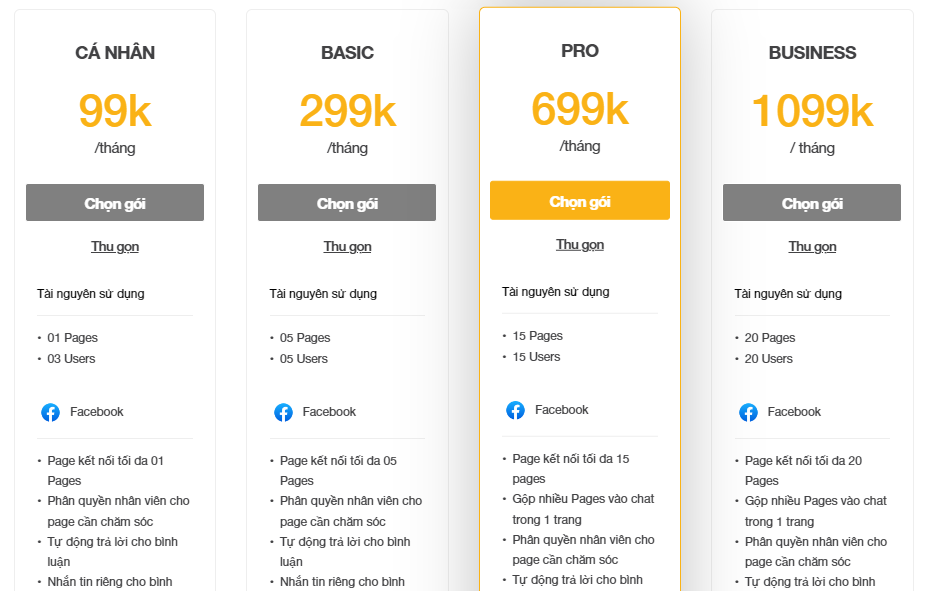Image resolution: width=946 pixels, height=591 pixels.
Task: Click the Facebook icon in Pro plan
Action: (515, 410)
